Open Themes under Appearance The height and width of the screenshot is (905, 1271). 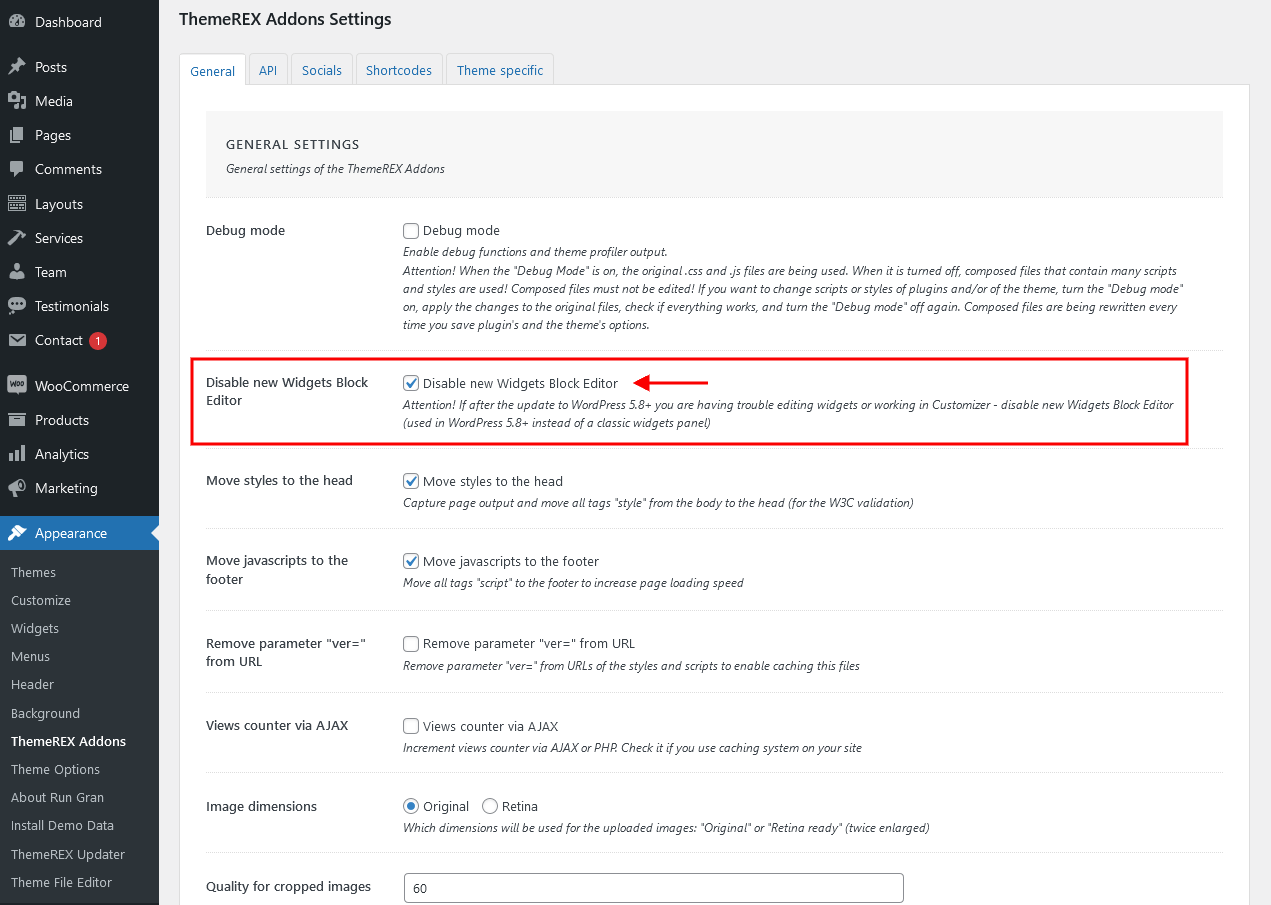[33, 572]
